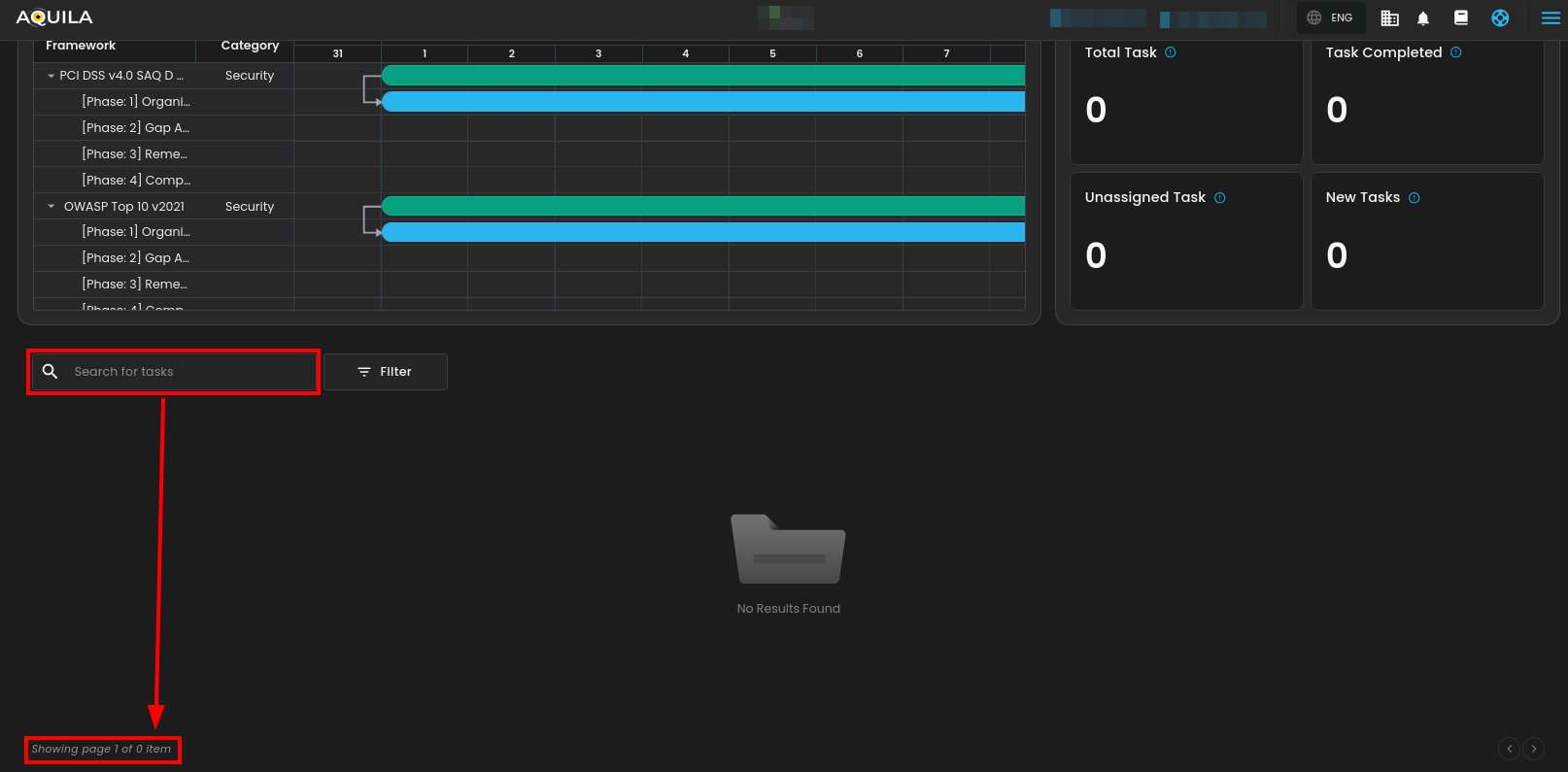
Task: Click the blue help lifebuoy icon
Action: 1500,17
